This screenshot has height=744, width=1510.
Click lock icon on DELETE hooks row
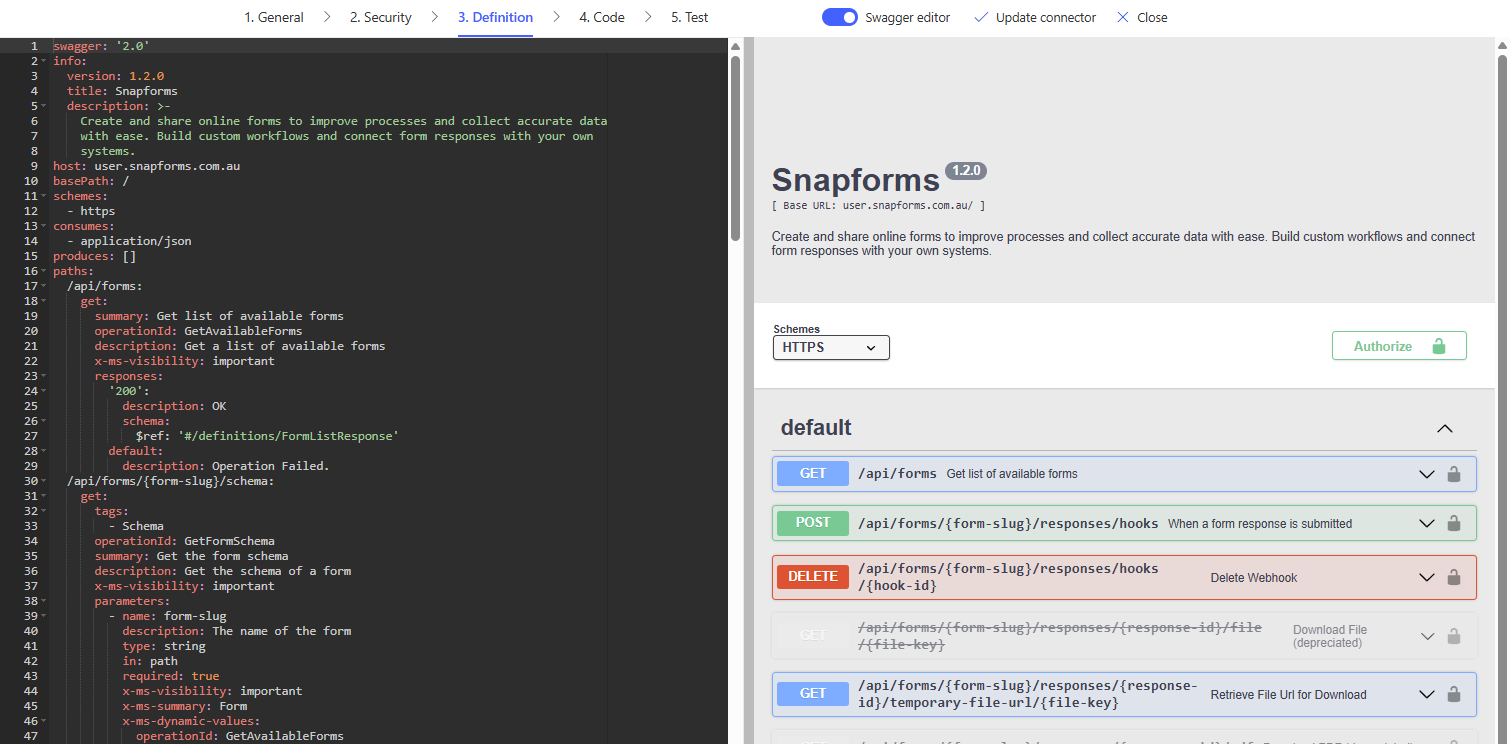point(1454,577)
